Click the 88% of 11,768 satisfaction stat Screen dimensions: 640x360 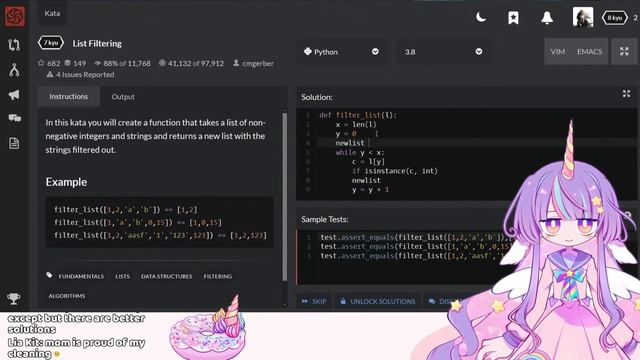click(x=122, y=63)
